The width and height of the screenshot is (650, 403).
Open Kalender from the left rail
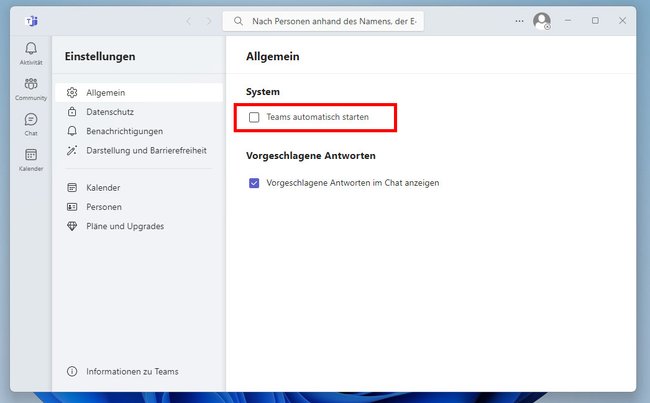click(x=31, y=160)
